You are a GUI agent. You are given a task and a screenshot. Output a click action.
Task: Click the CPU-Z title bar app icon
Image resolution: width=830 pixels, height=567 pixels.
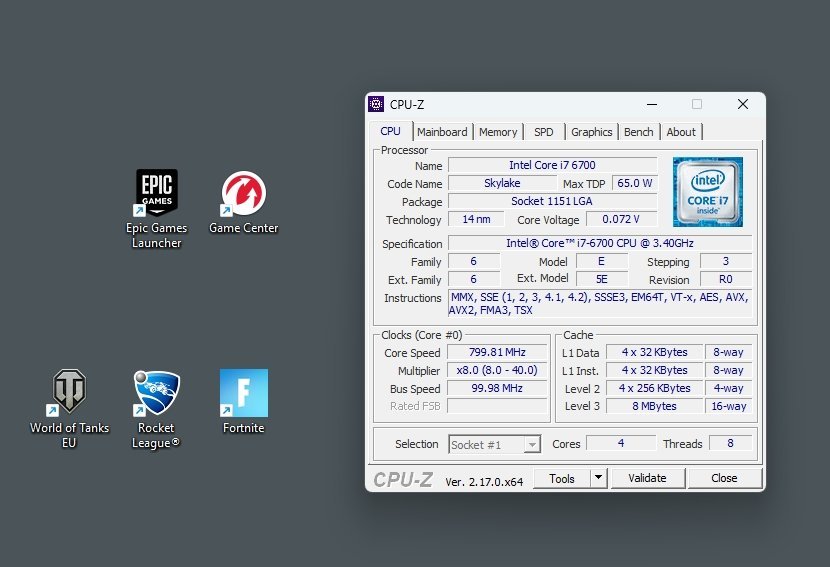(376, 104)
